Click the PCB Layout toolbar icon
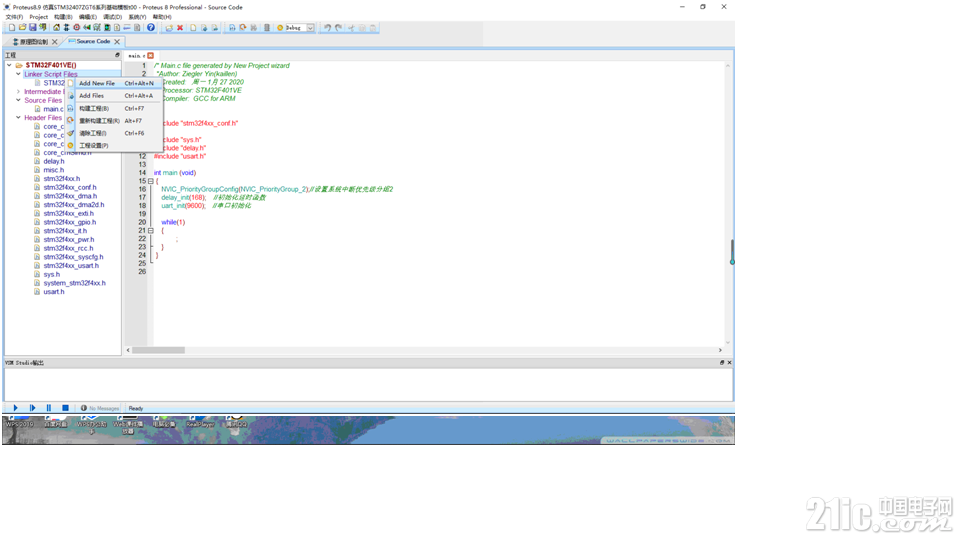Viewport: 960px width, 540px height. pyautogui.click(x=66, y=28)
